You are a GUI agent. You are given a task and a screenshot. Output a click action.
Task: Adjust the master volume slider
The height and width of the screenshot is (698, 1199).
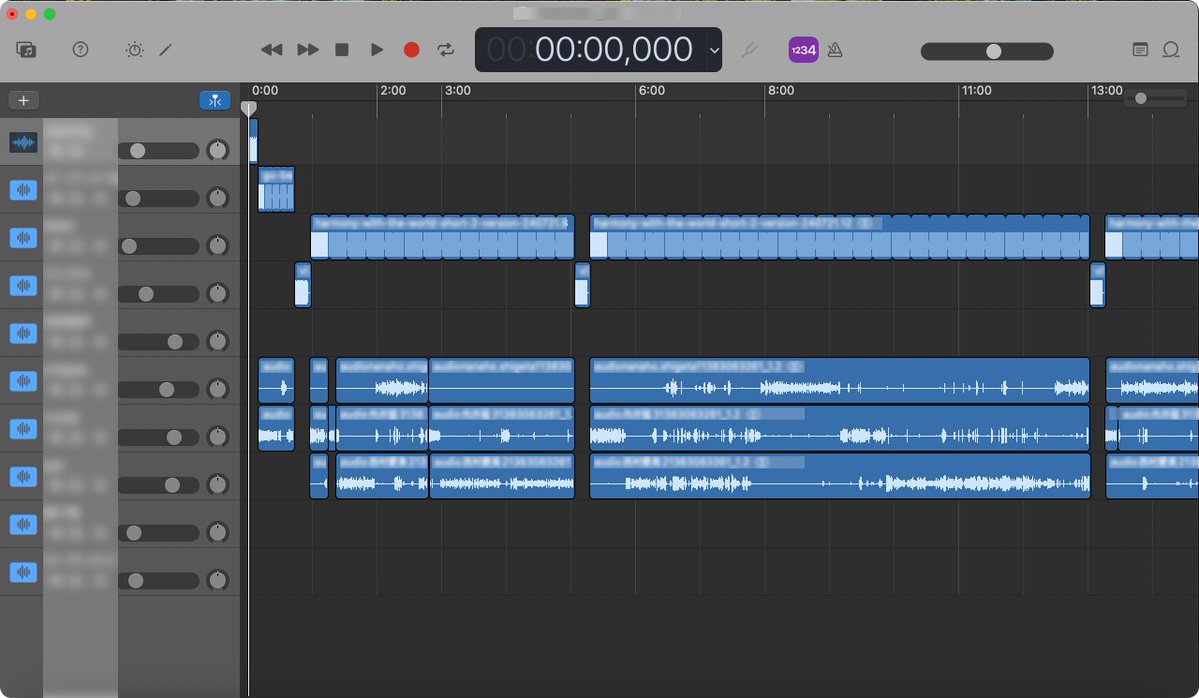tap(987, 51)
